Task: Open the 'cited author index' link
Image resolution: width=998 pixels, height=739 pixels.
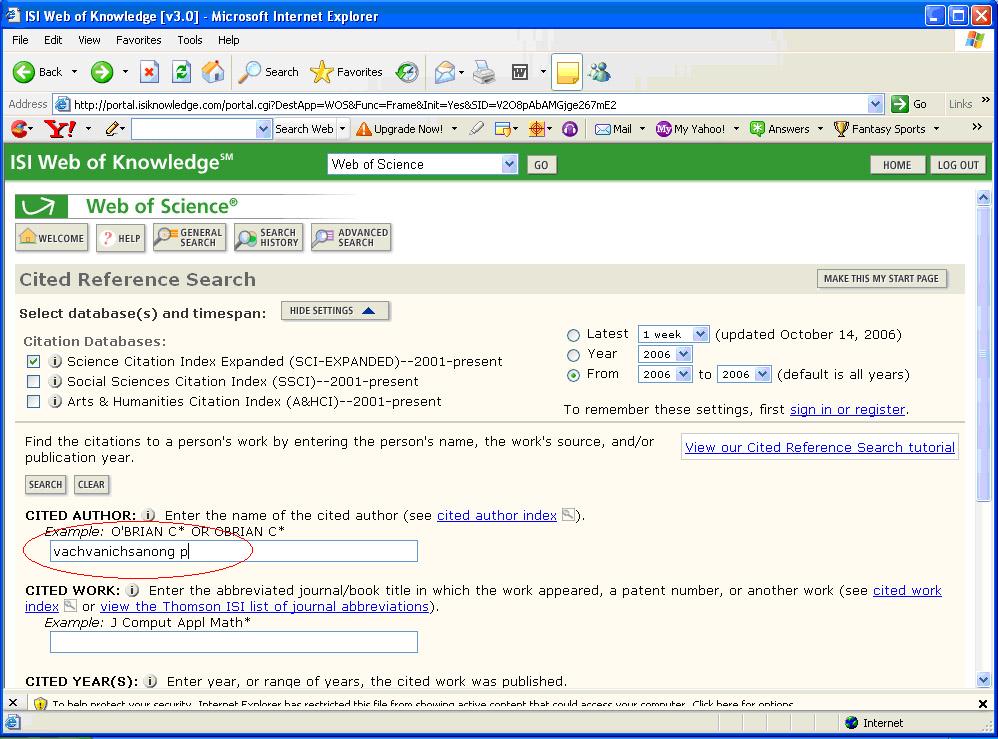Action: 496,515
